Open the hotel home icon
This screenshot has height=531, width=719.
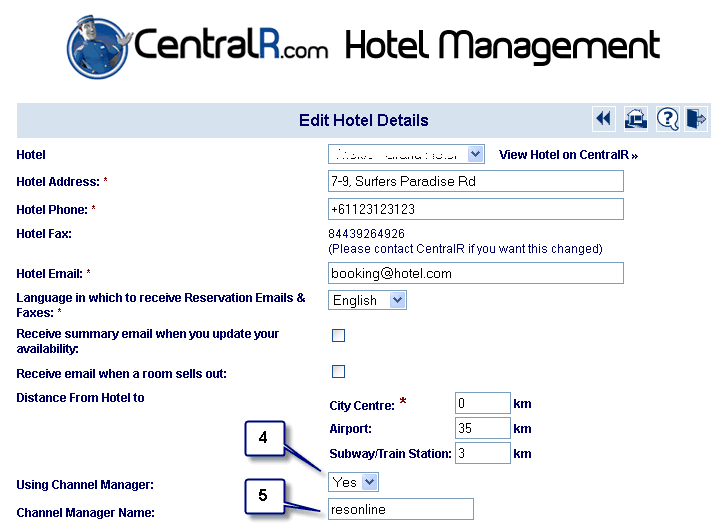pos(636,119)
